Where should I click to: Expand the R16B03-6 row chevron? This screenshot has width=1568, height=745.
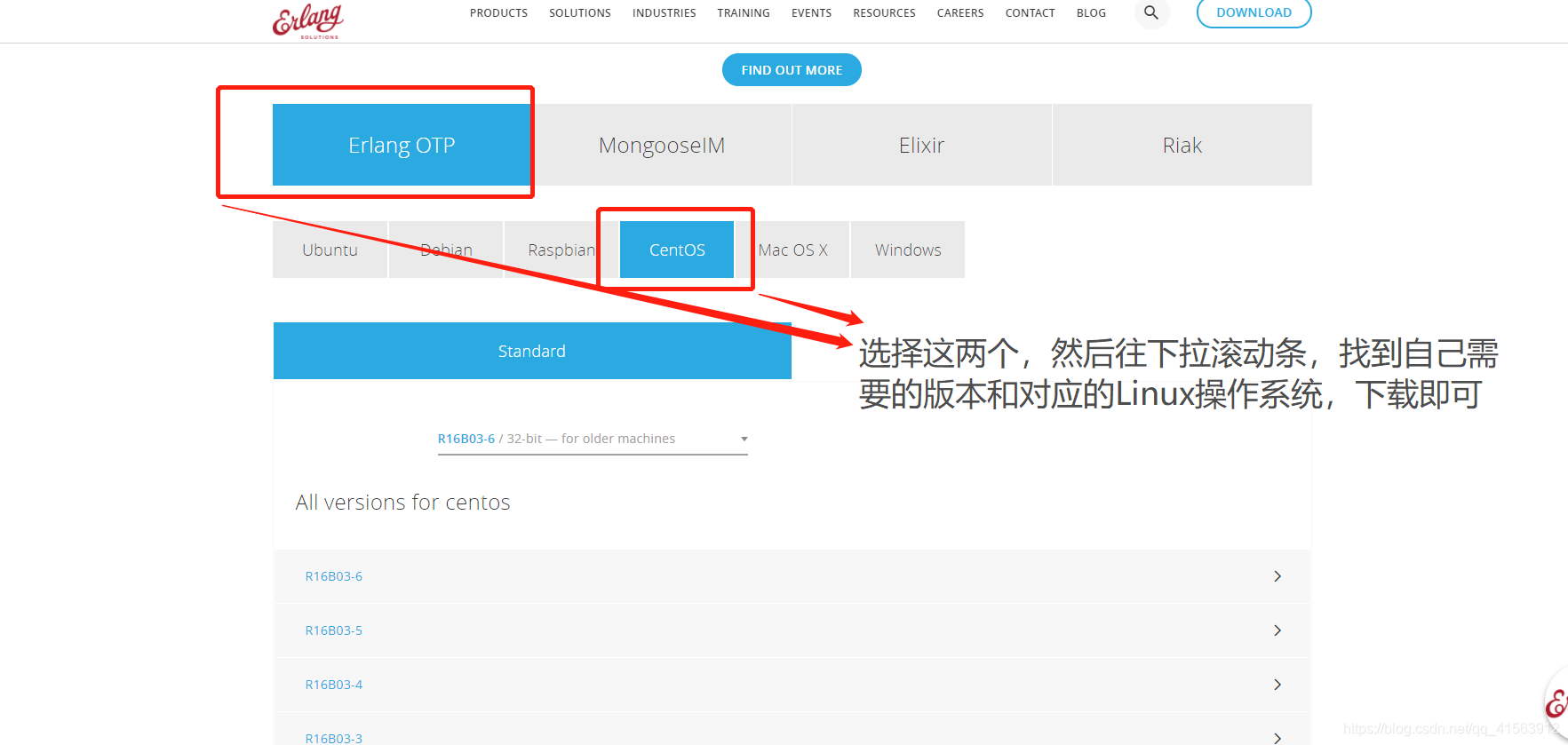[x=1277, y=576]
